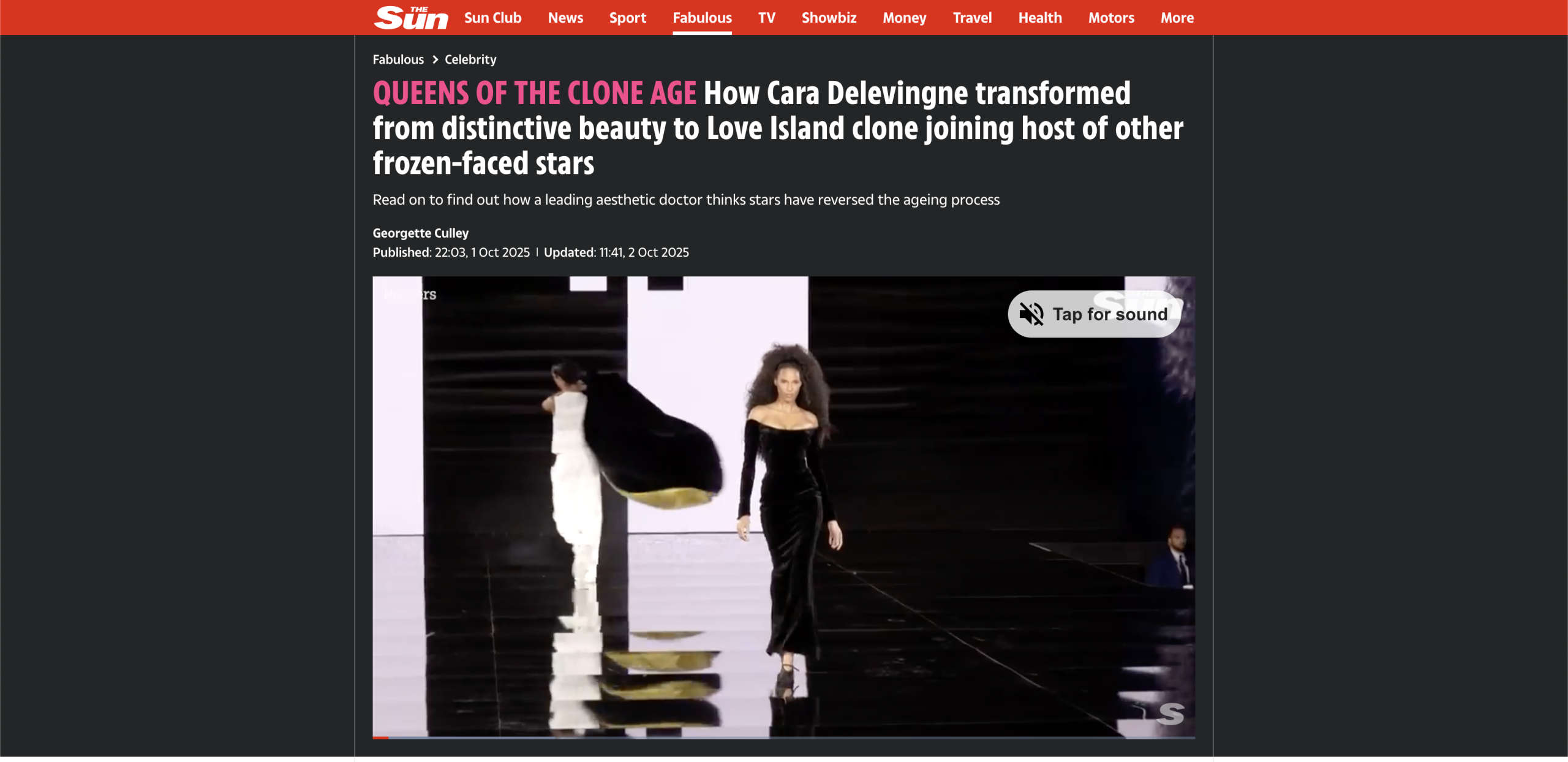The height and width of the screenshot is (762, 1568).
Task: Open the Travel section
Action: [972, 18]
